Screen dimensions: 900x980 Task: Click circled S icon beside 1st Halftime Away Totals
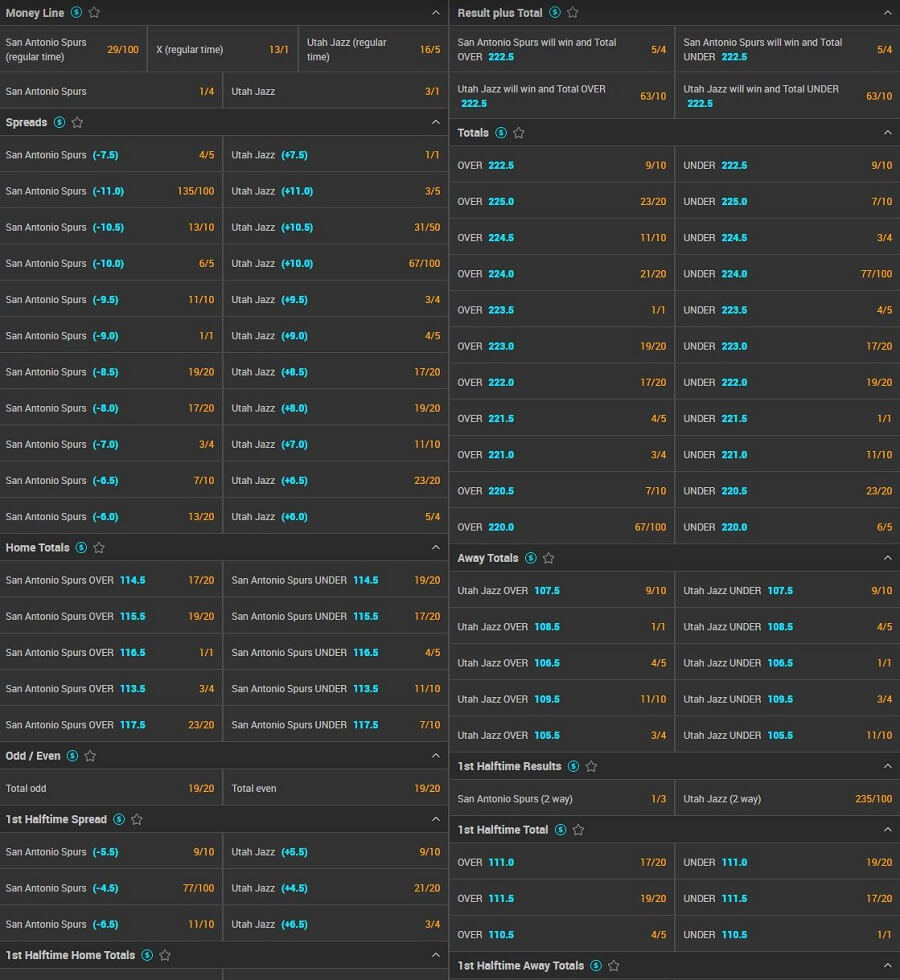596,966
